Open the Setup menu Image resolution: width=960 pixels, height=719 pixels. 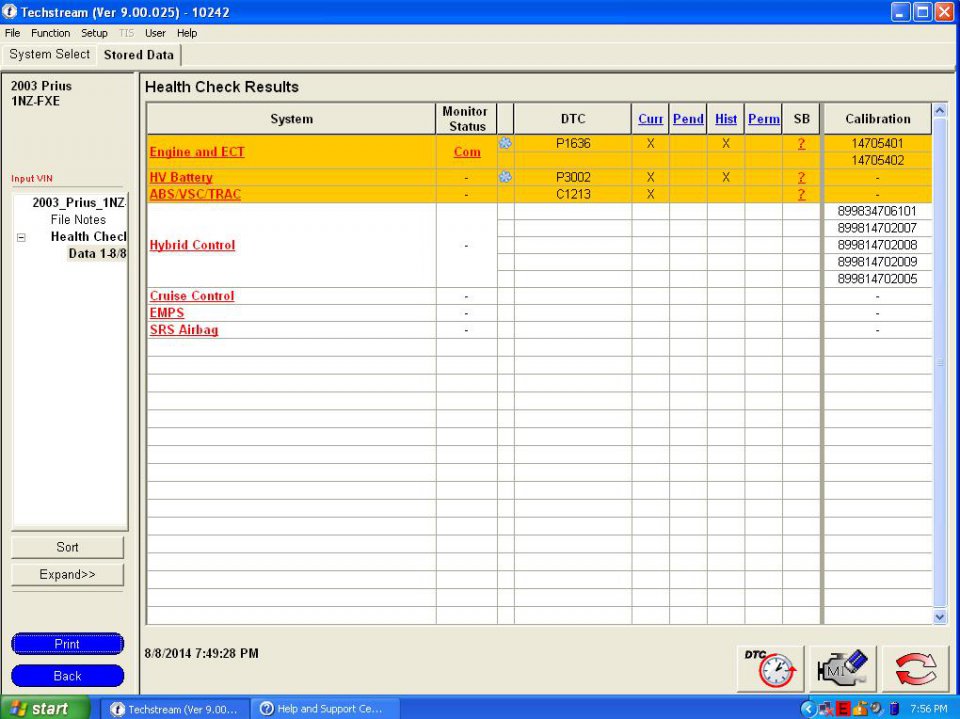[x=94, y=33]
